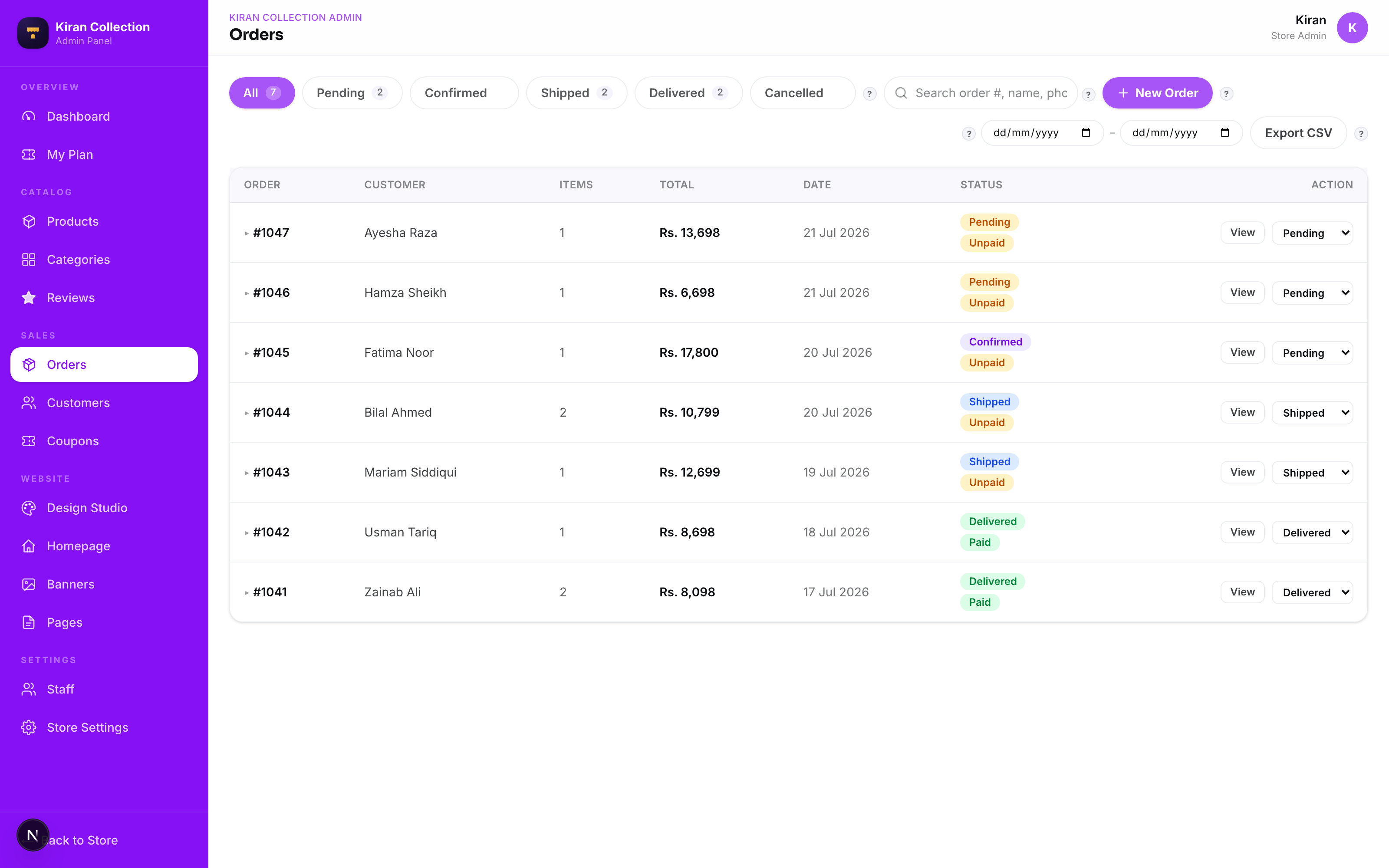The image size is (1389, 868).
Task: View order #1041
Action: click(x=1242, y=592)
